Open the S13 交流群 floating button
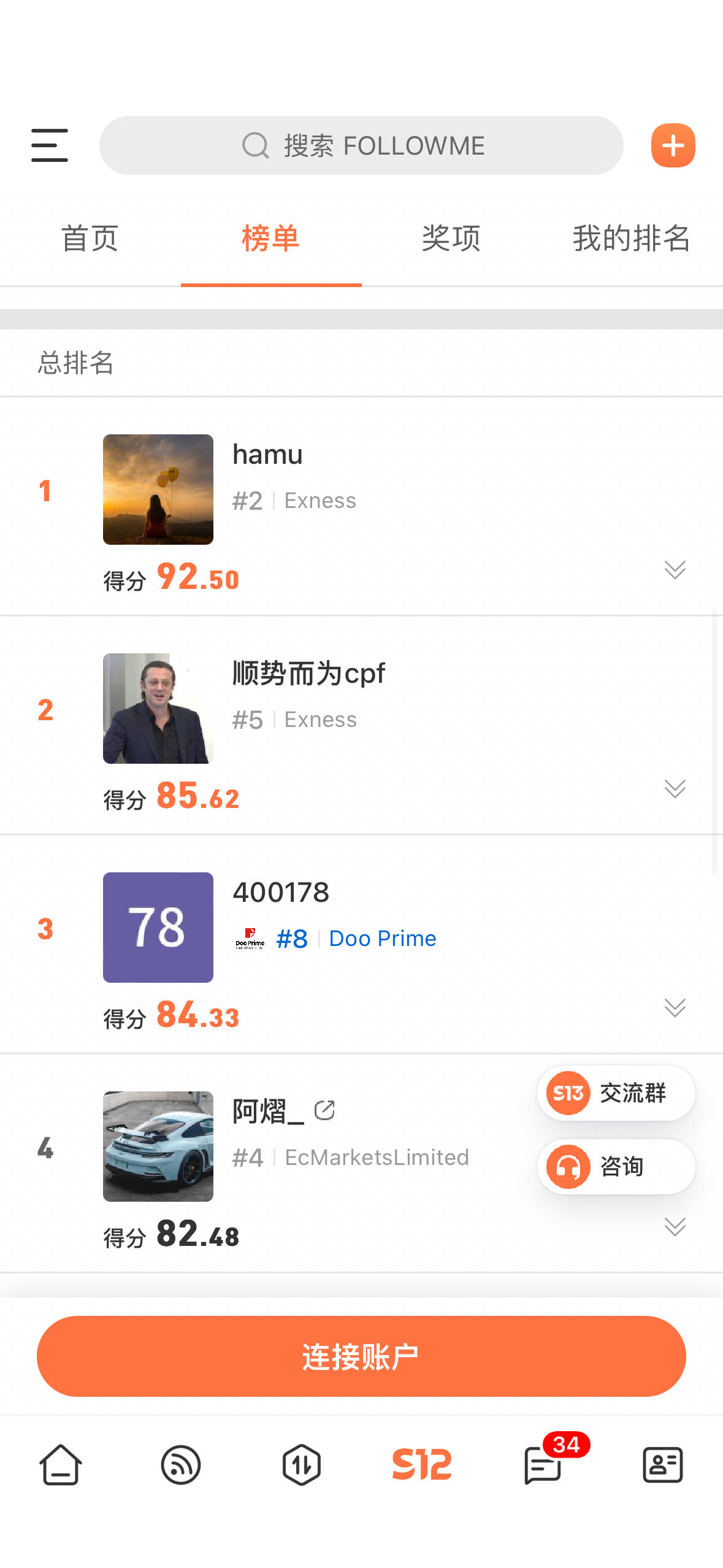The width and height of the screenshot is (723, 1568). click(616, 1093)
